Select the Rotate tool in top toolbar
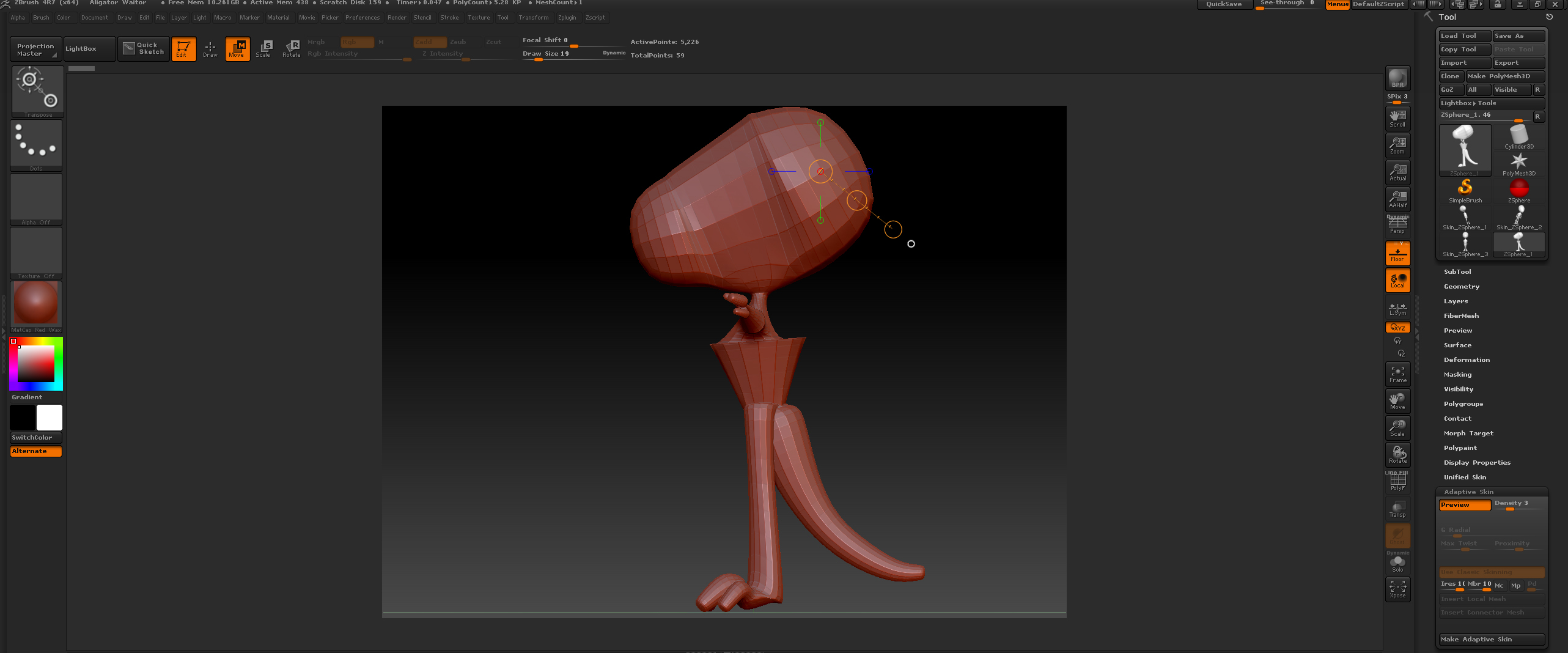1568x653 pixels. (x=292, y=48)
